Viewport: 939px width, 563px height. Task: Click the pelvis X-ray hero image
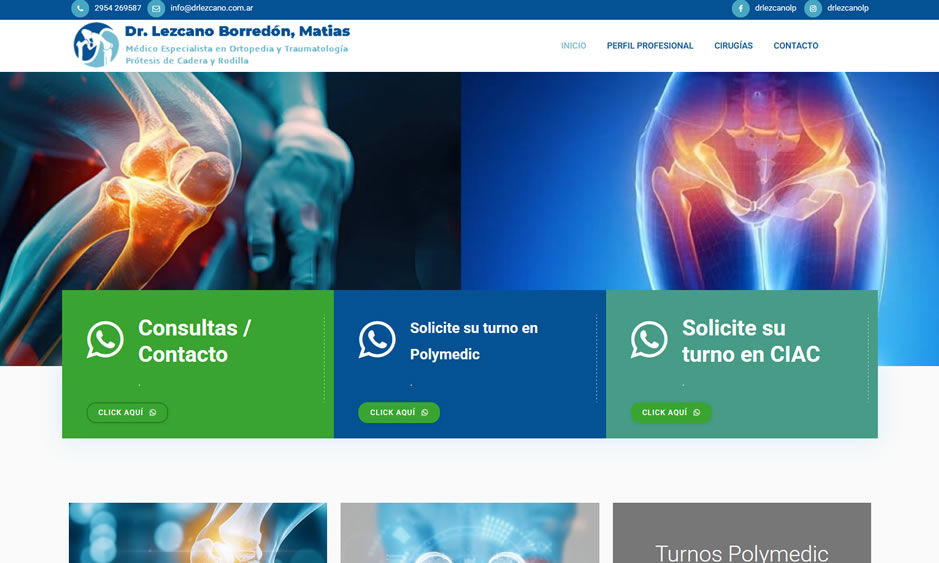coord(699,181)
